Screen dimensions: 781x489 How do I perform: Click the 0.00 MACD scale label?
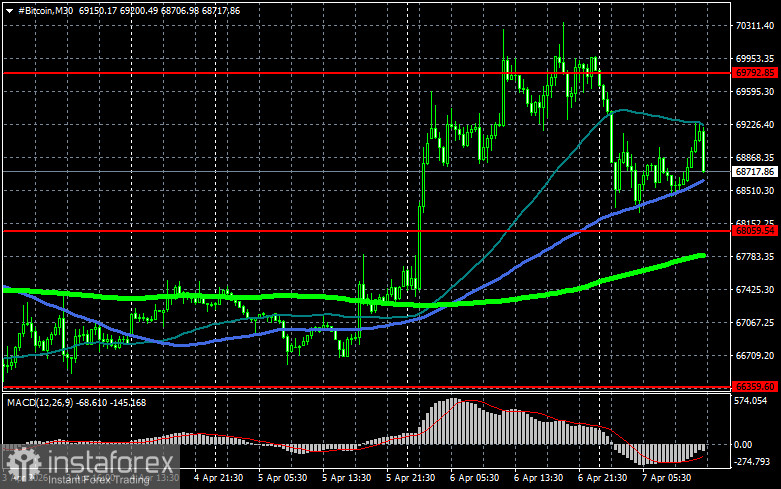(x=743, y=445)
